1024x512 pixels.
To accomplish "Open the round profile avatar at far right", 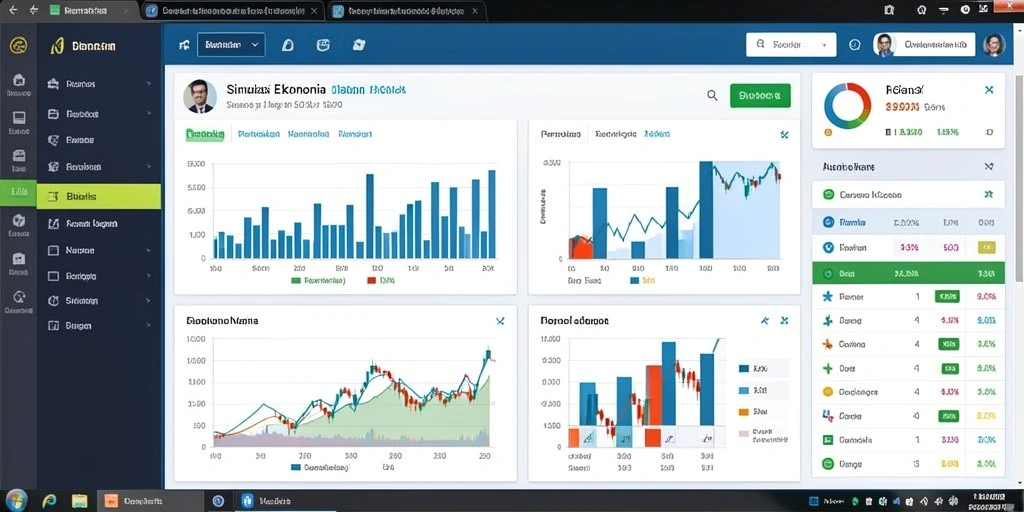I will pos(993,45).
